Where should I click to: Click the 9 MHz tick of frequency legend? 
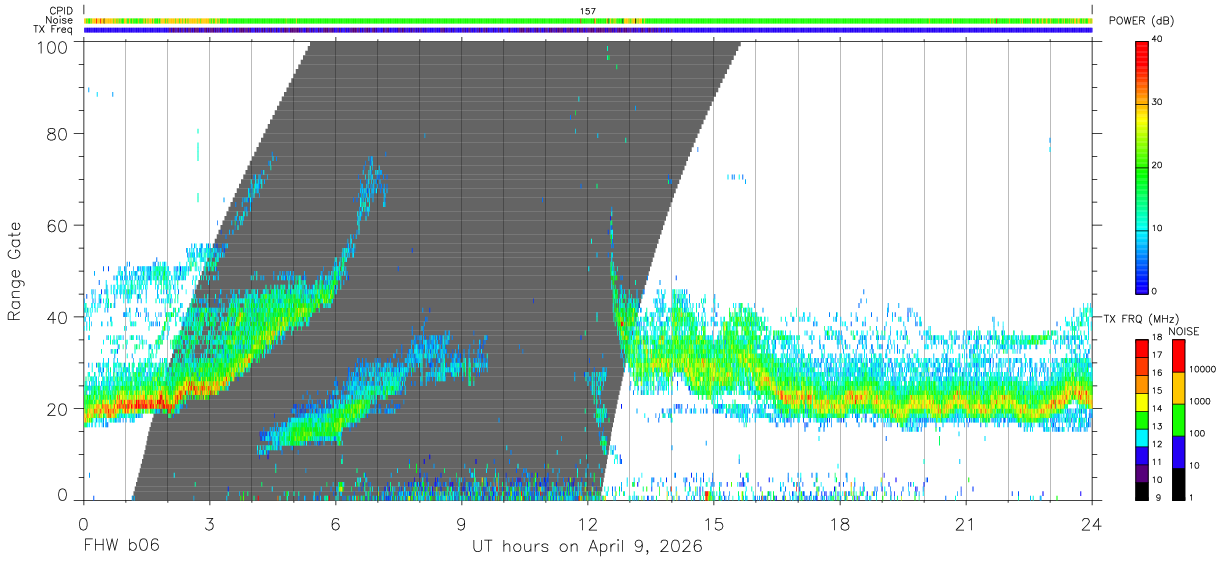coord(1156,497)
